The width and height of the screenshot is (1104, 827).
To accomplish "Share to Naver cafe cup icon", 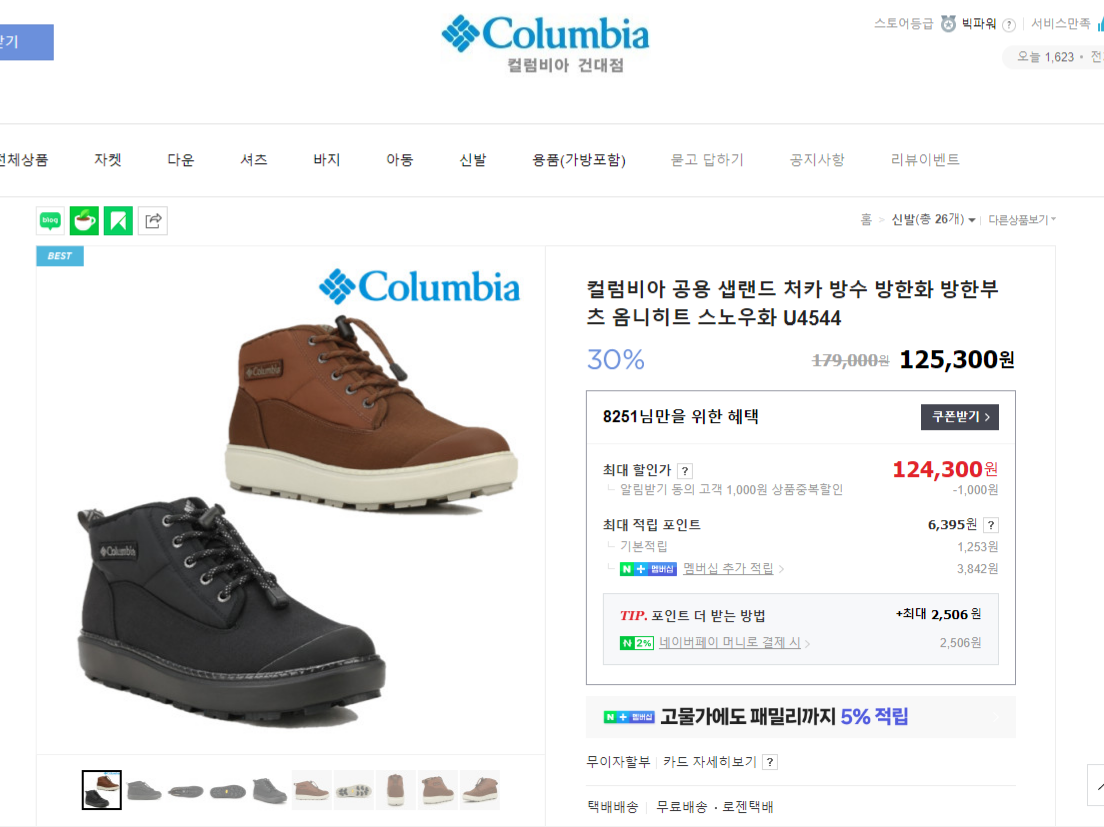I will pyautogui.click(x=84, y=221).
